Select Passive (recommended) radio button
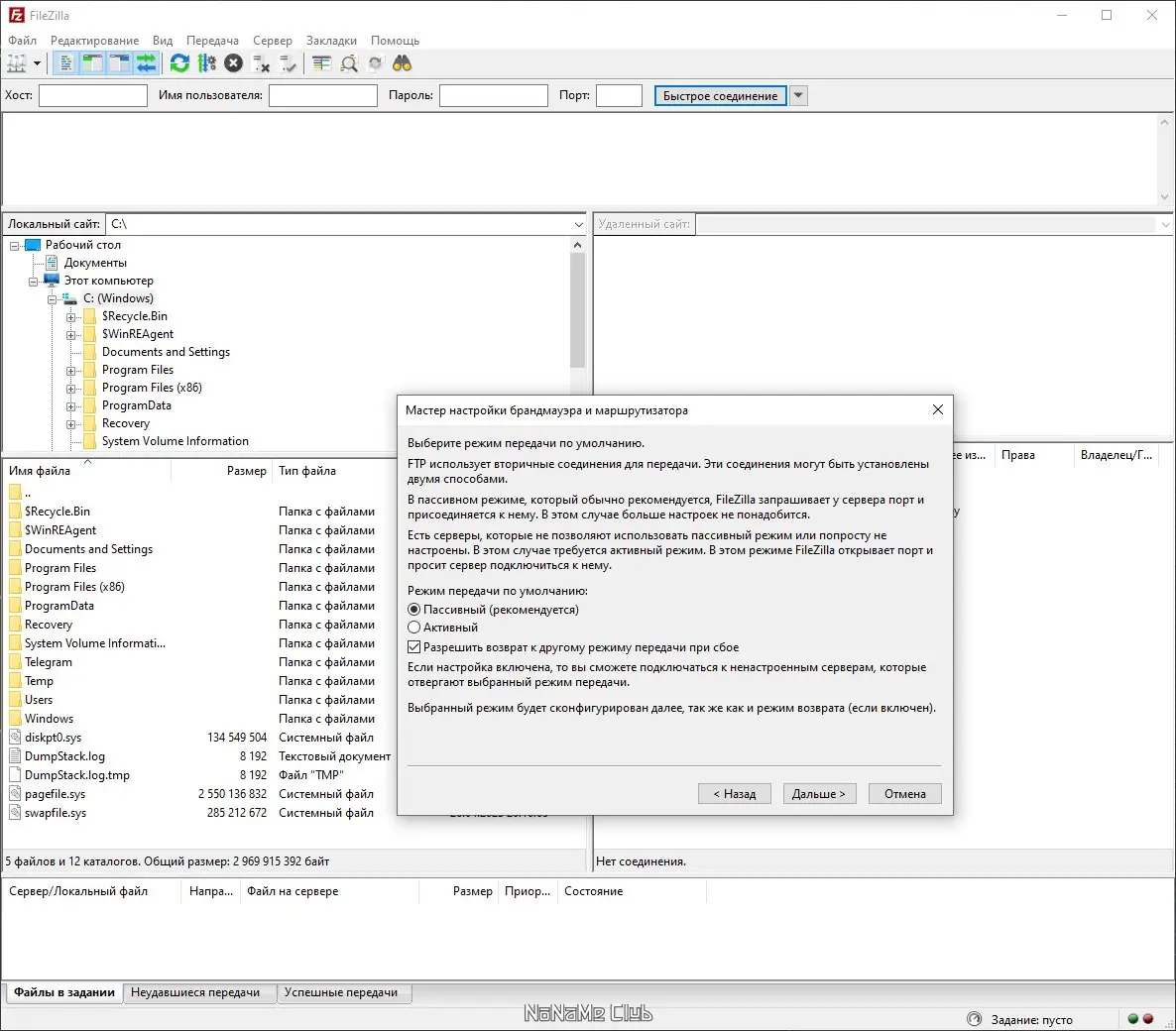Screen dimensions: 1176x1031 tap(414, 610)
